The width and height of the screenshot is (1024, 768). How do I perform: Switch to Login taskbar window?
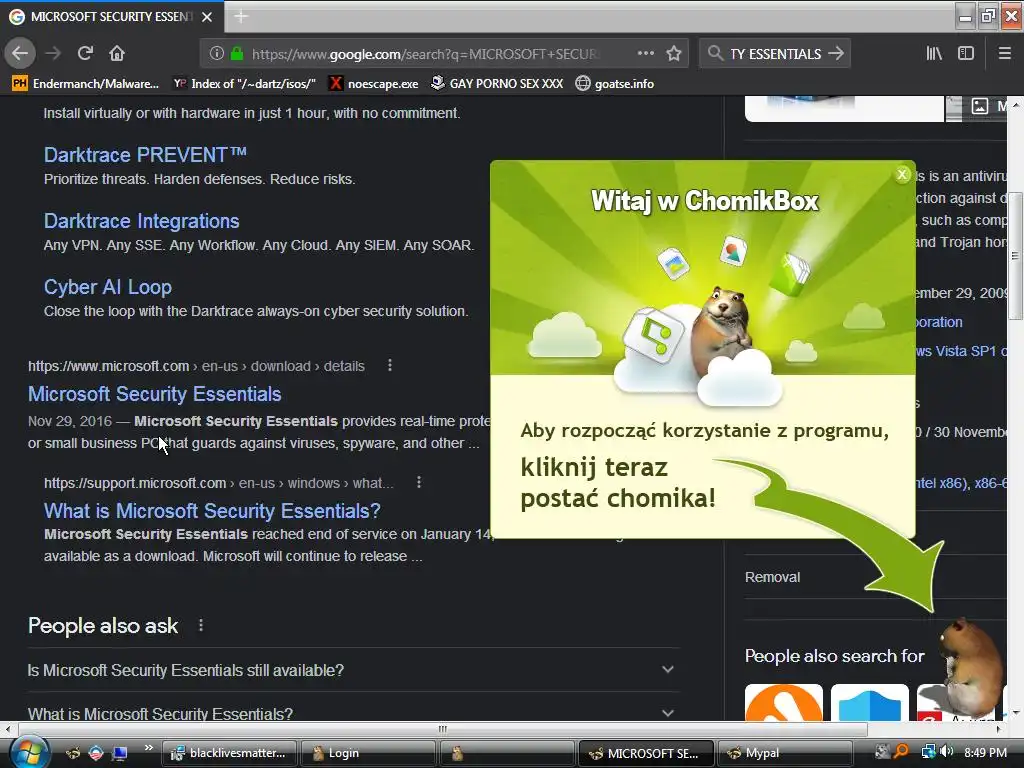point(368,753)
